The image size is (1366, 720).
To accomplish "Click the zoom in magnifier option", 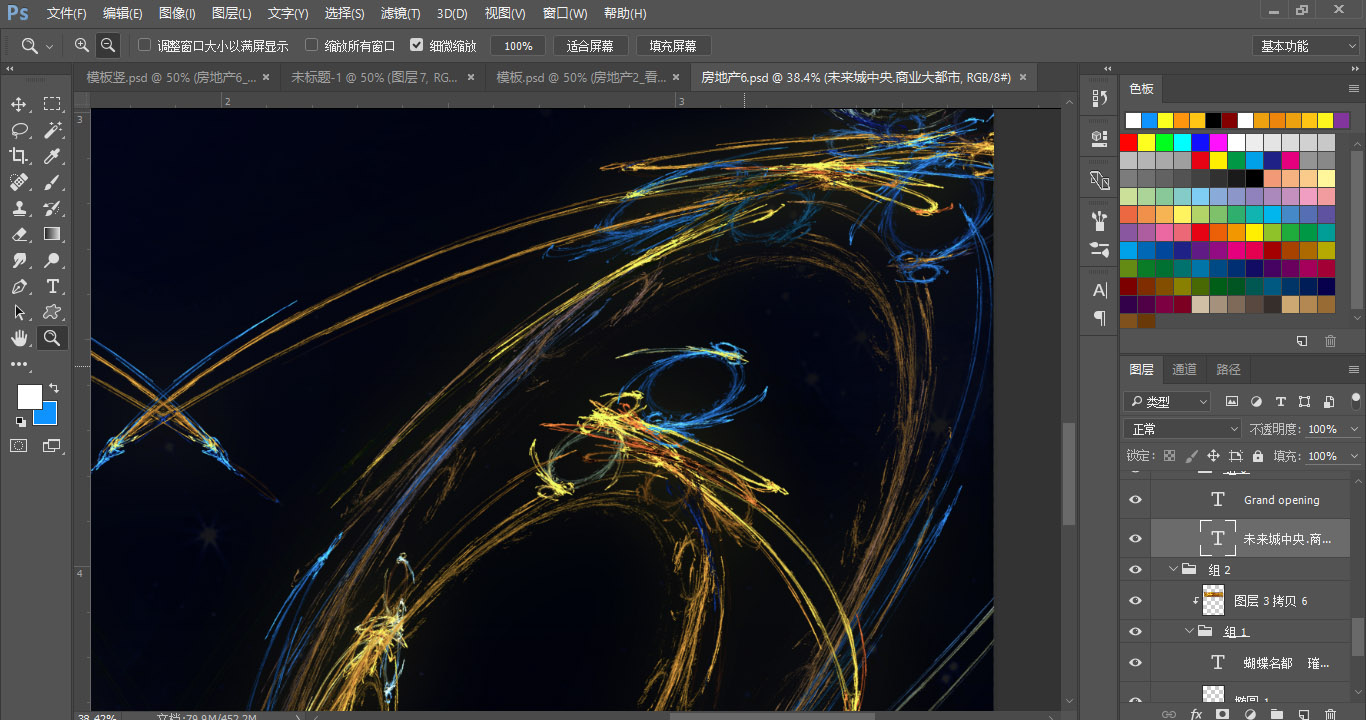I will [82, 45].
